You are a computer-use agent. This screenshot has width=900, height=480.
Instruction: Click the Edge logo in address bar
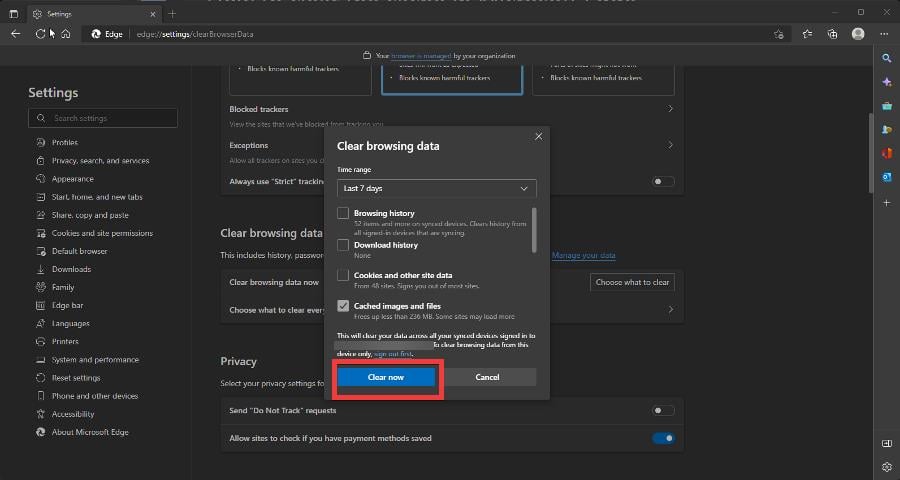[x=96, y=34]
